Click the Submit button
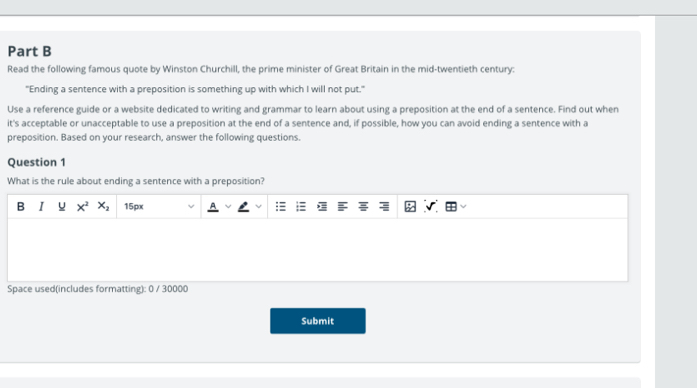The image size is (697, 388). coord(318,321)
